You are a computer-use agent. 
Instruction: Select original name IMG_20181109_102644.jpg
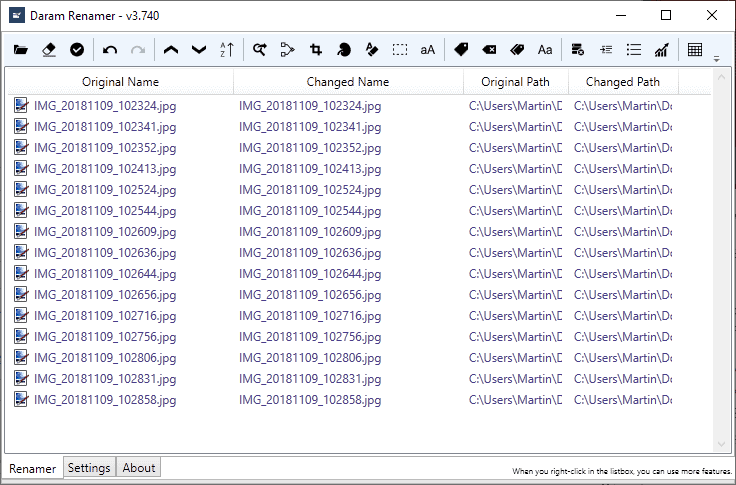click(105, 274)
